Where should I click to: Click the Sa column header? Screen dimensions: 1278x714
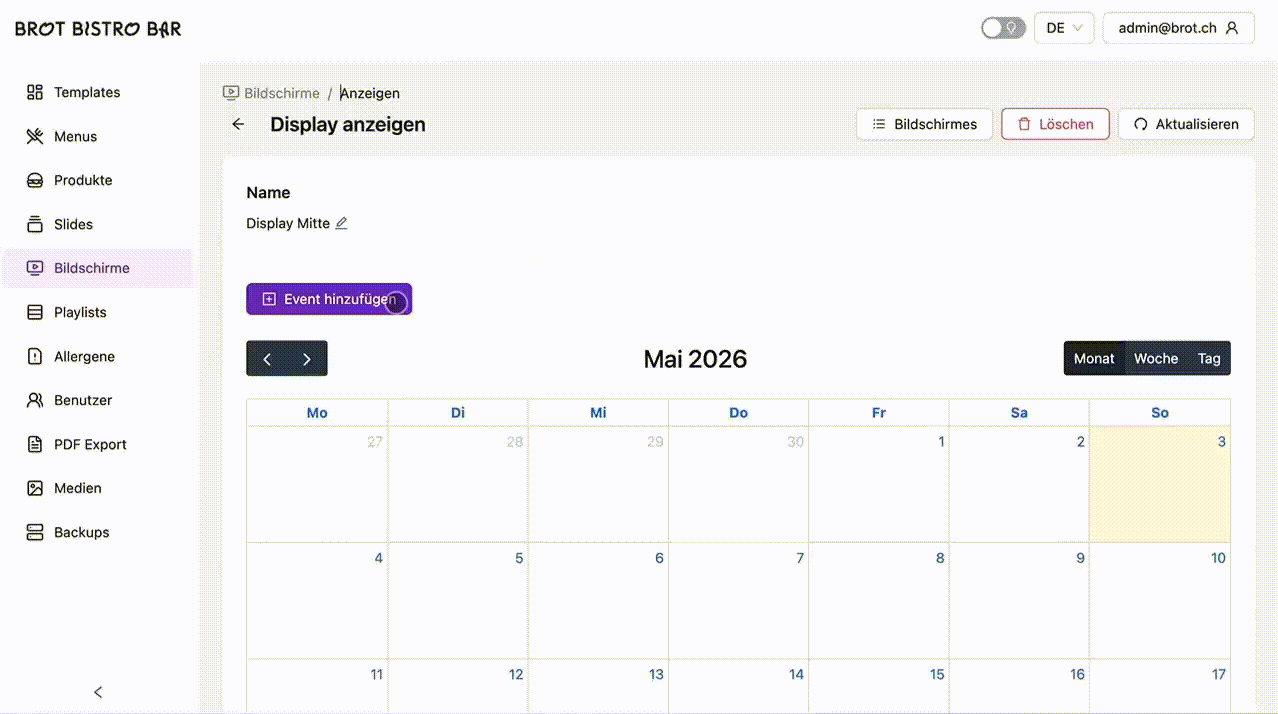(1019, 412)
